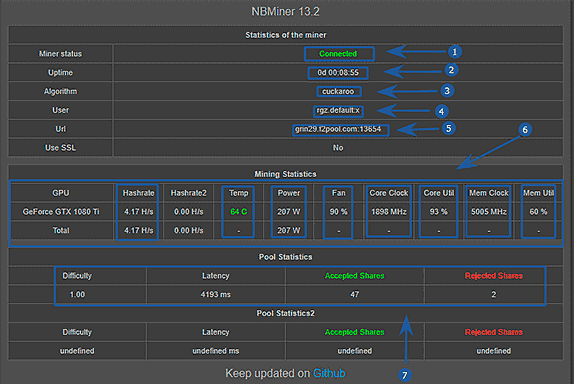Screen dimensions: 574x384
Task: Click the "Uptime" row label
Action: [60, 72]
